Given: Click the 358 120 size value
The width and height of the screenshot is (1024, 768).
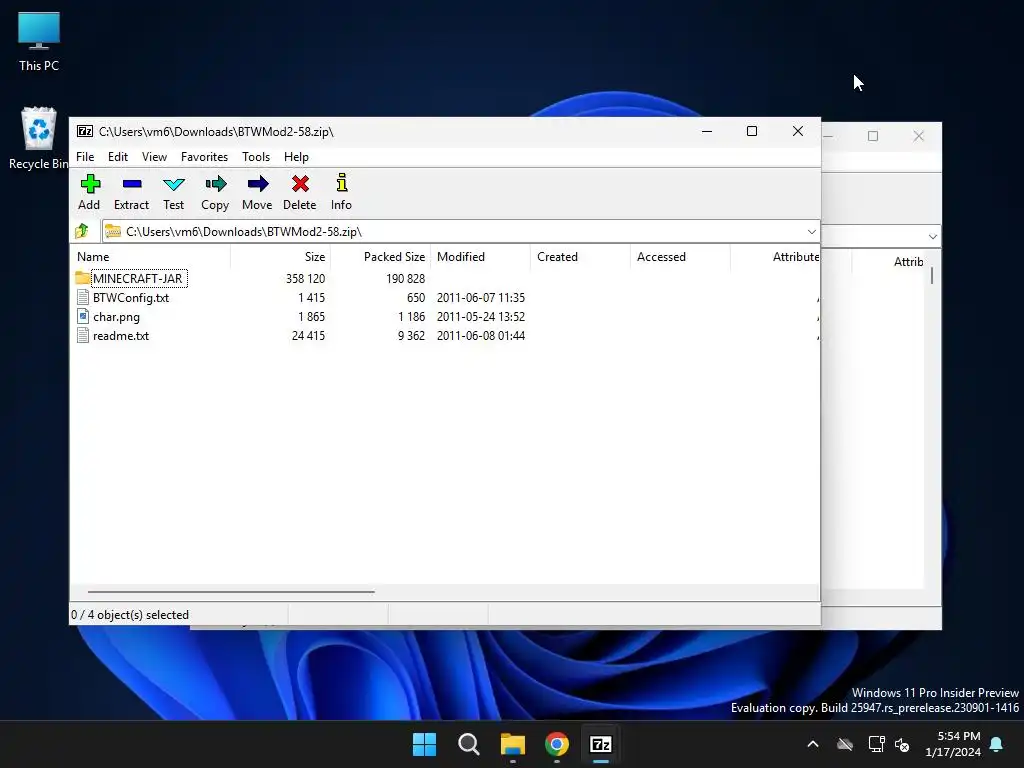Looking at the screenshot, I should 305,279.
